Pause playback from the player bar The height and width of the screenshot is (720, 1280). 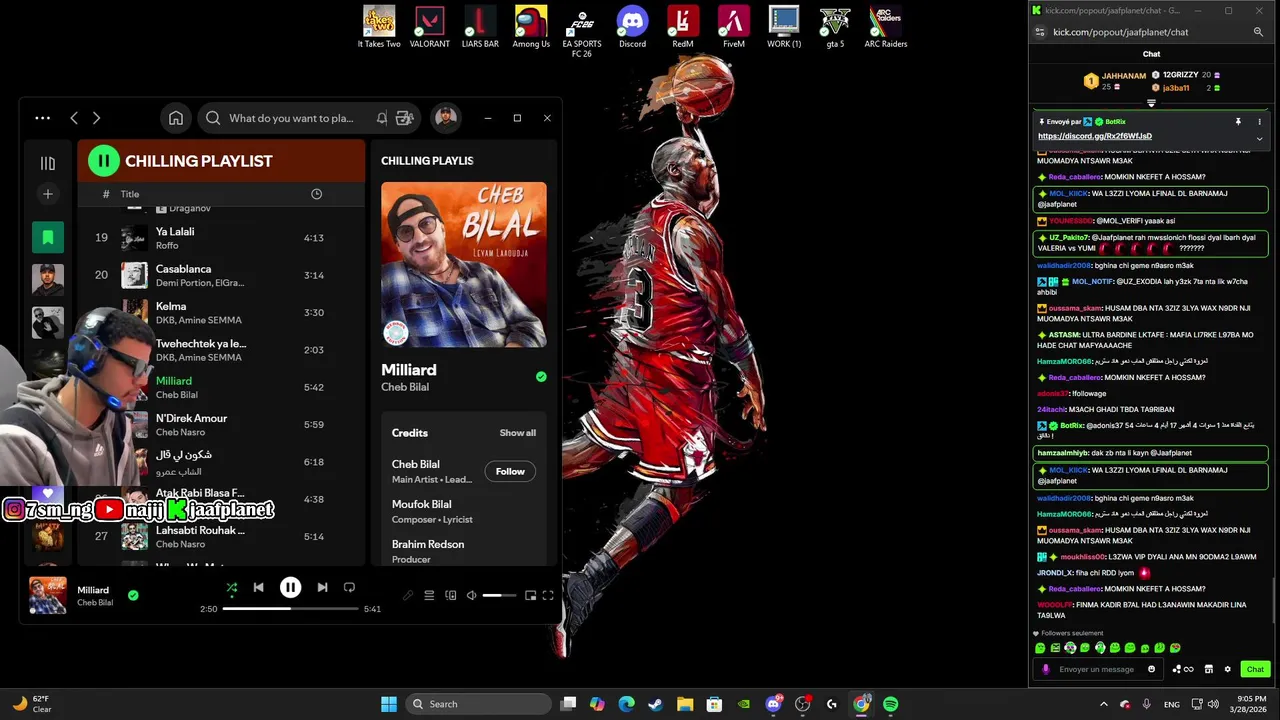(x=290, y=588)
